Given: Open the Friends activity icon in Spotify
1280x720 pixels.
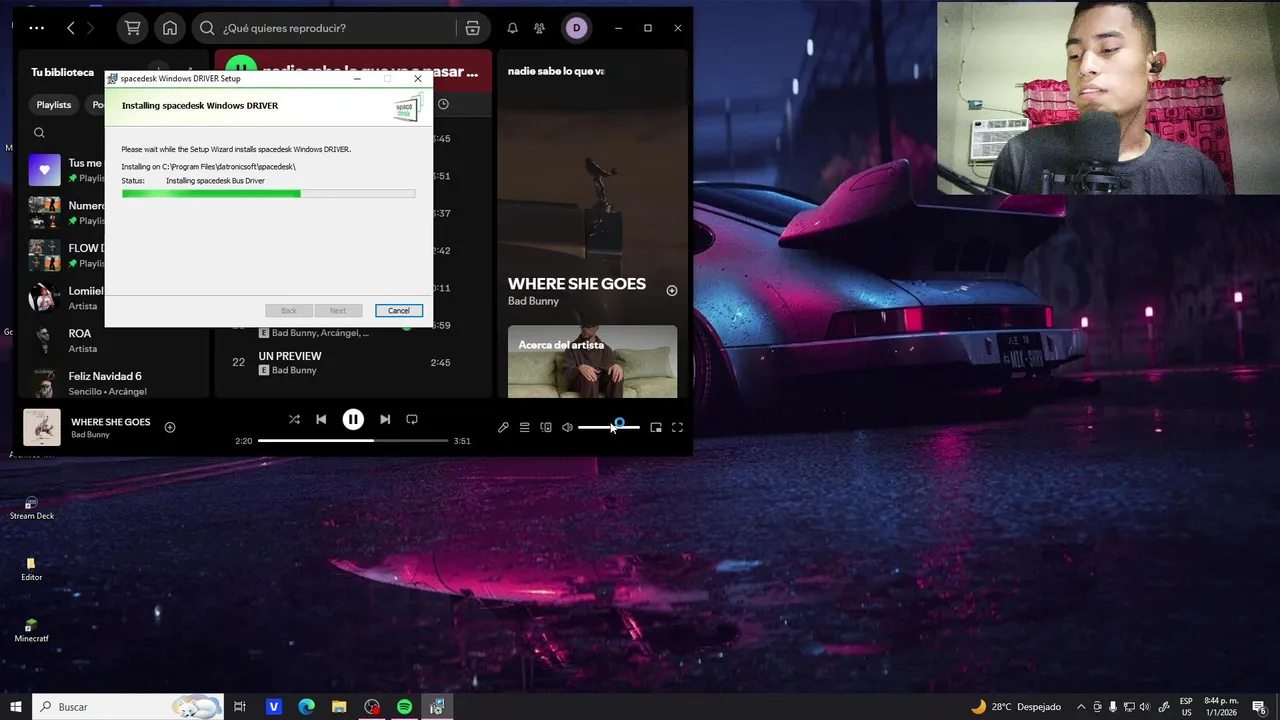Looking at the screenshot, I should (540, 28).
